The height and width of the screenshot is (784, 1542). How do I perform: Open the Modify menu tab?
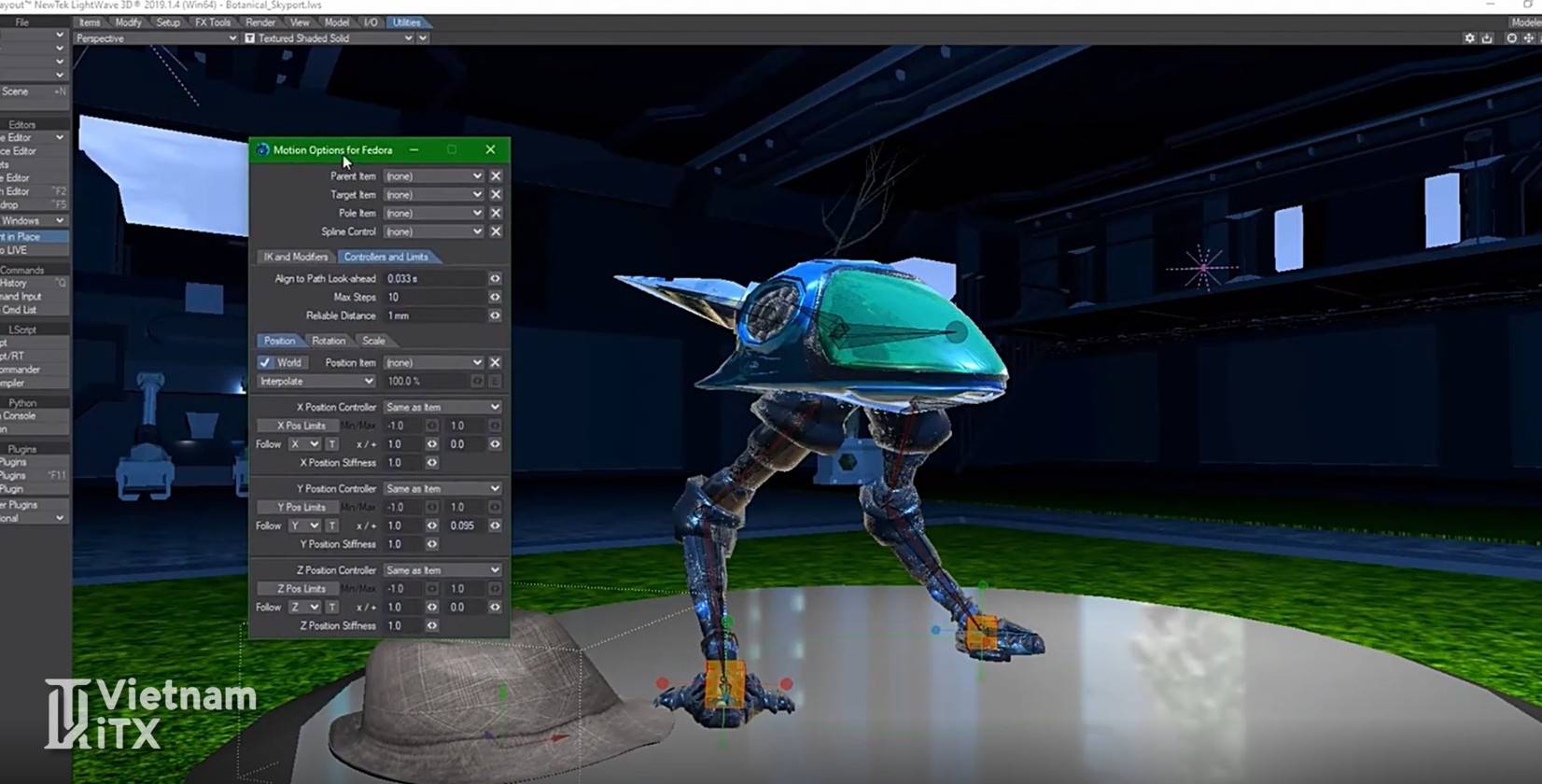pos(128,22)
